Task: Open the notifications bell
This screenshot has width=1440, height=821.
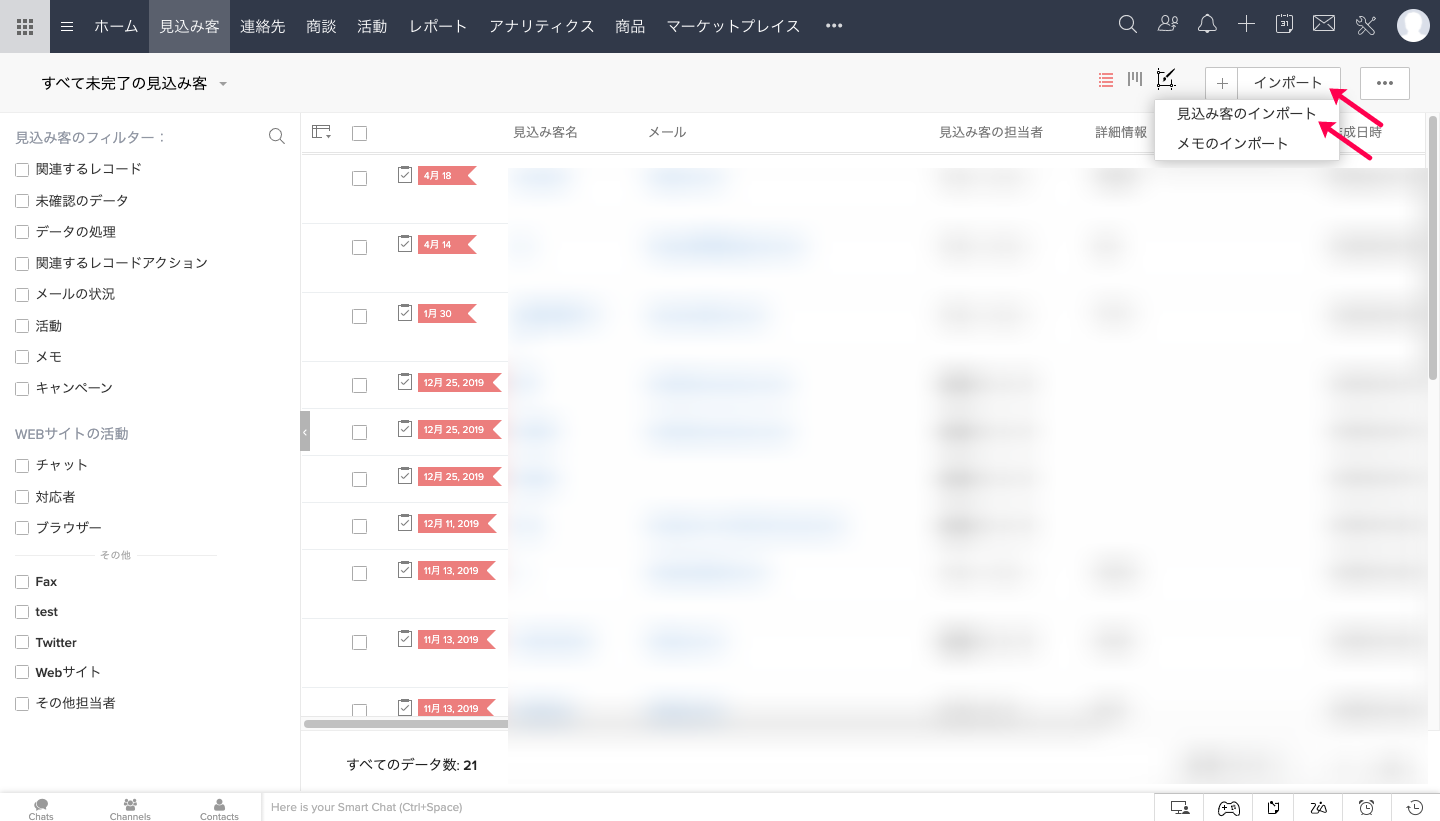Action: click(1207, 25)
